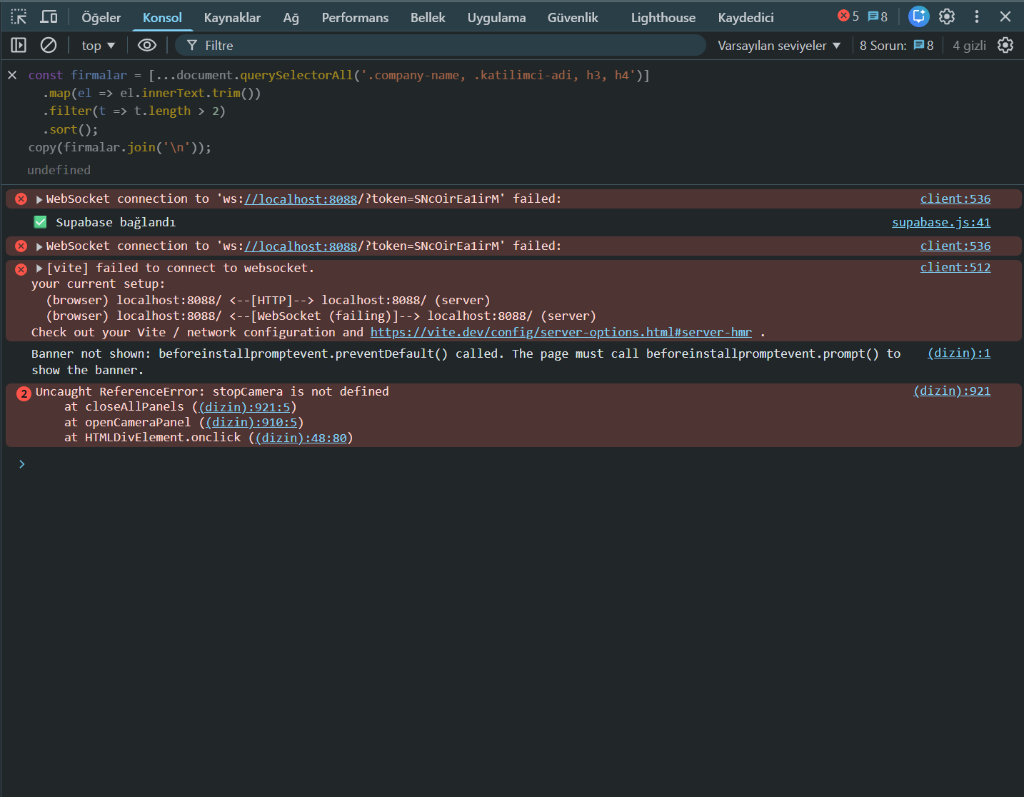Open the supabase.js:41 source link
The image size is (1024, 797).
[941, 222]
